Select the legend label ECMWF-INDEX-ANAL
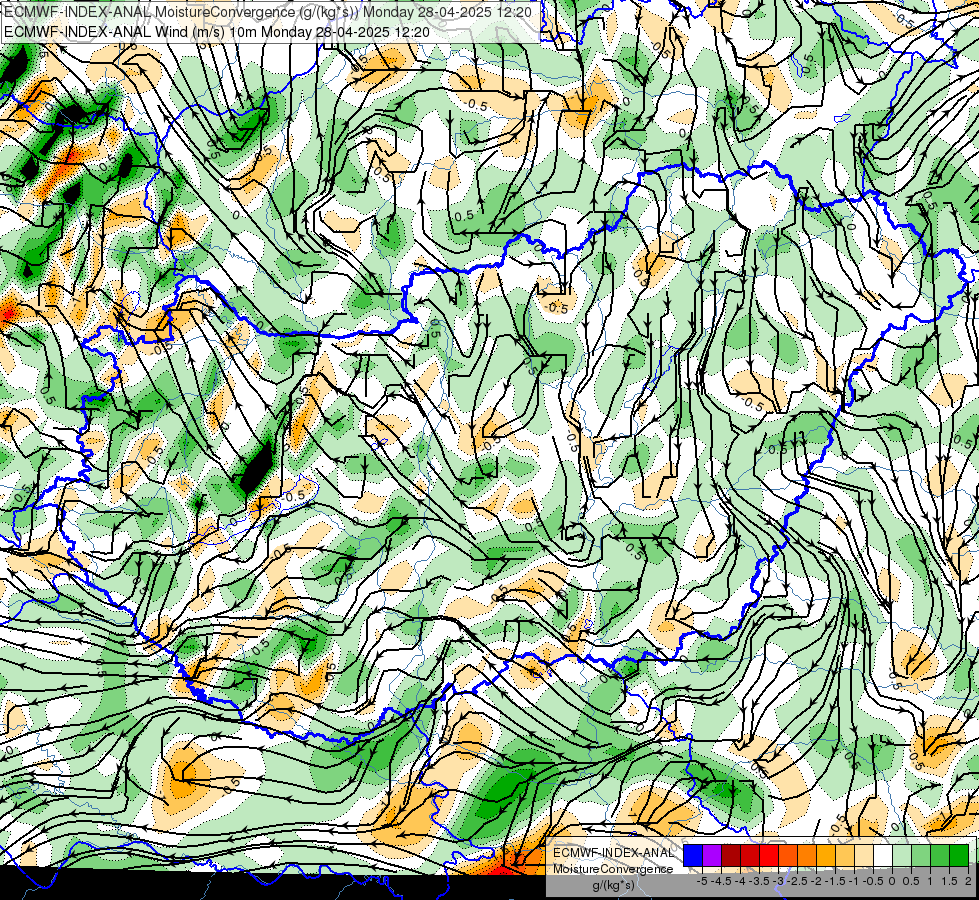Viewport: 979px width, 900px height. (x=614, y=853)
